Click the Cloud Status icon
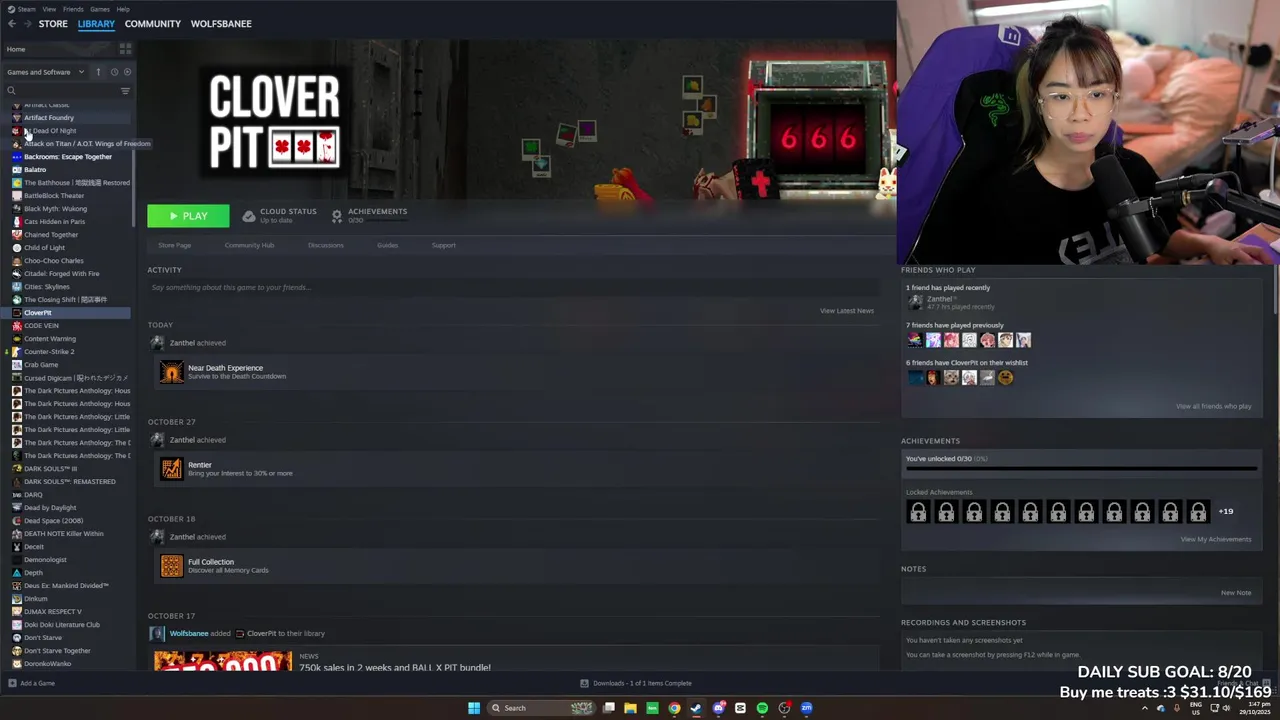This screenshot has width=1280, height=720. pos(249,215)
